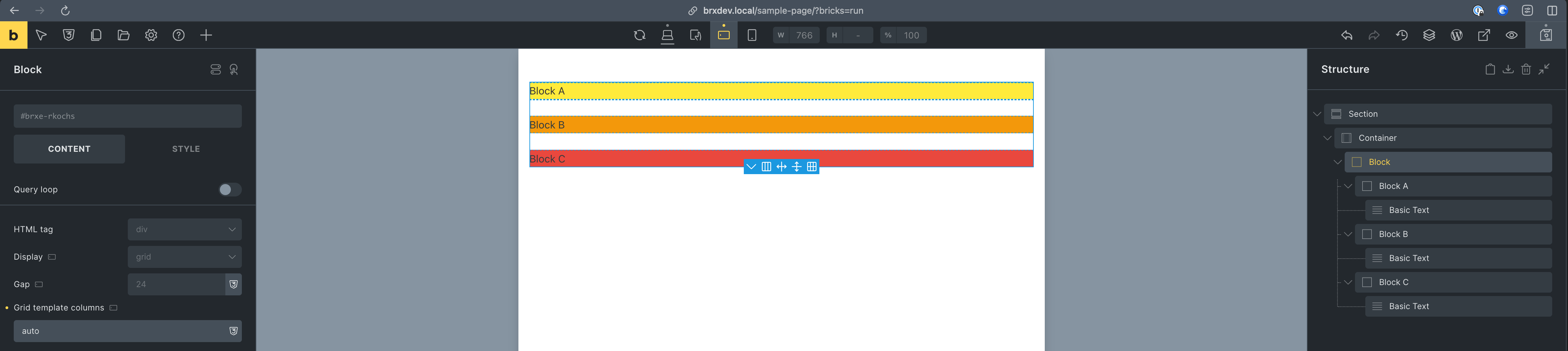This screenshot has height=351, width=1568.
Task: Toggle preview mode eye icon
Action: (1511, 35)
